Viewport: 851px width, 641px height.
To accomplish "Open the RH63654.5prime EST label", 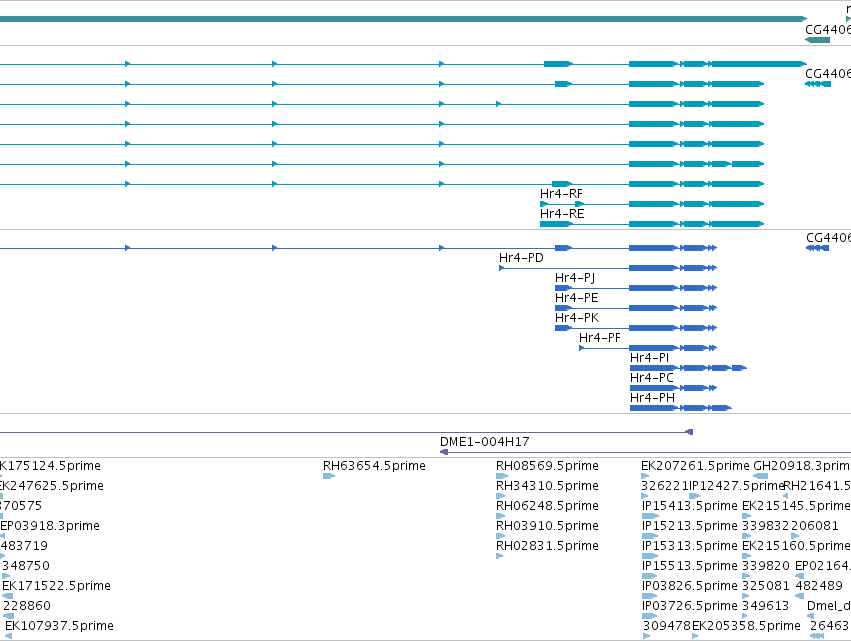I will (x=374, y=466).
